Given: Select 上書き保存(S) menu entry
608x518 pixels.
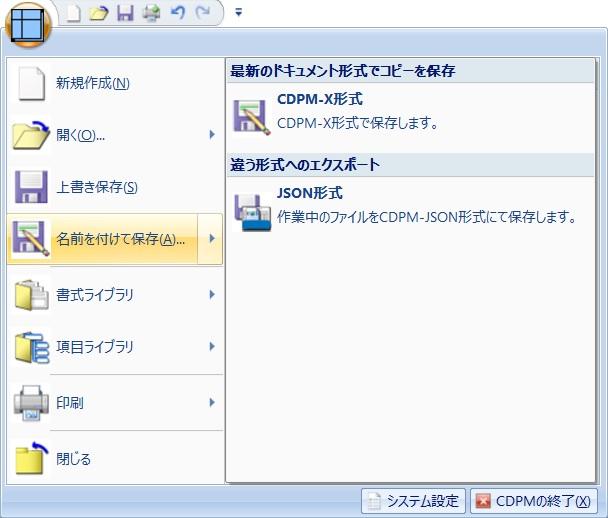Looking at the screenshot, I should (115, 187).
